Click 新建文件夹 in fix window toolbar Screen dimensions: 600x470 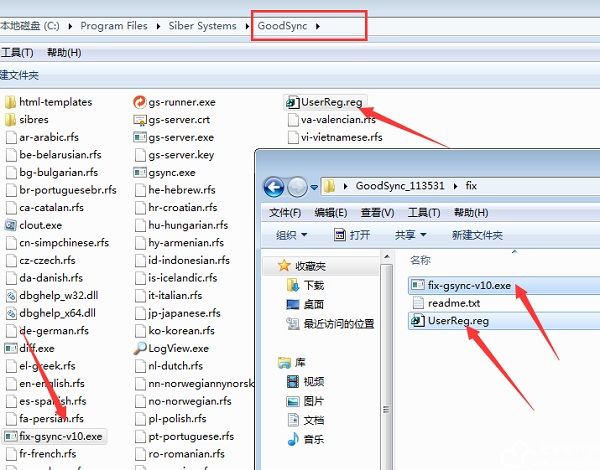pos(477,235)
